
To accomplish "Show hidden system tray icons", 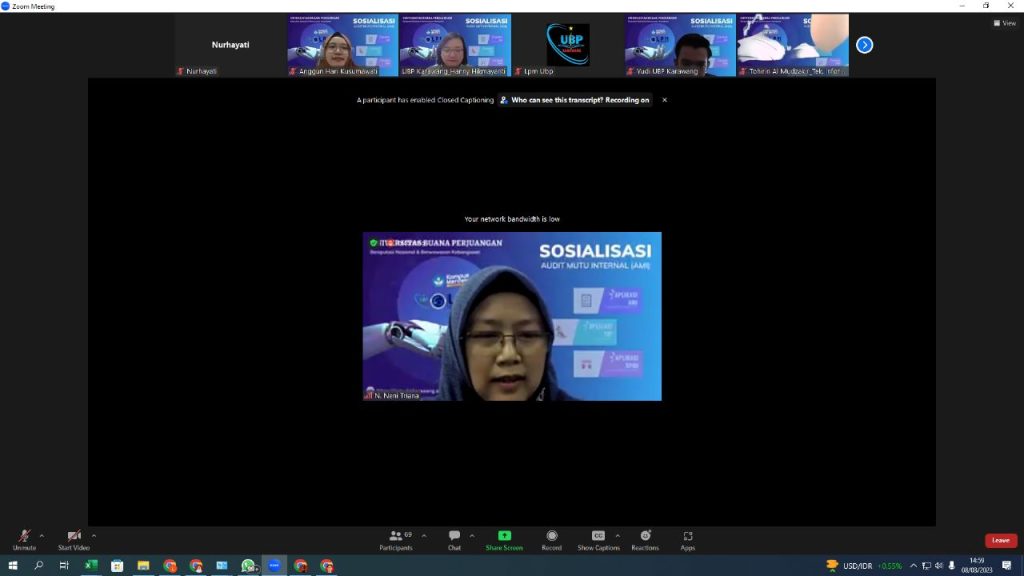I will click(913, 566).
